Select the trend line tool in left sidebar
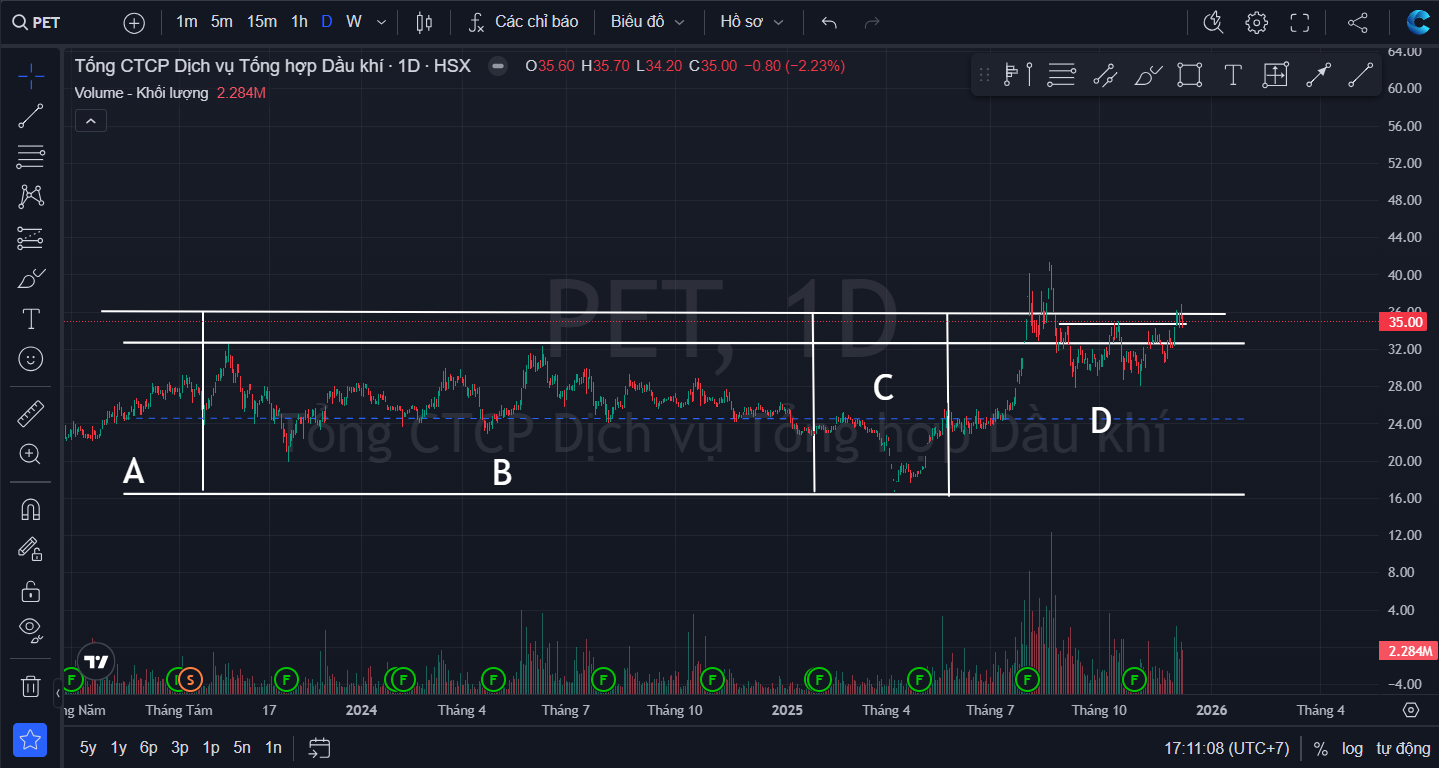 [x=31, y=115]
